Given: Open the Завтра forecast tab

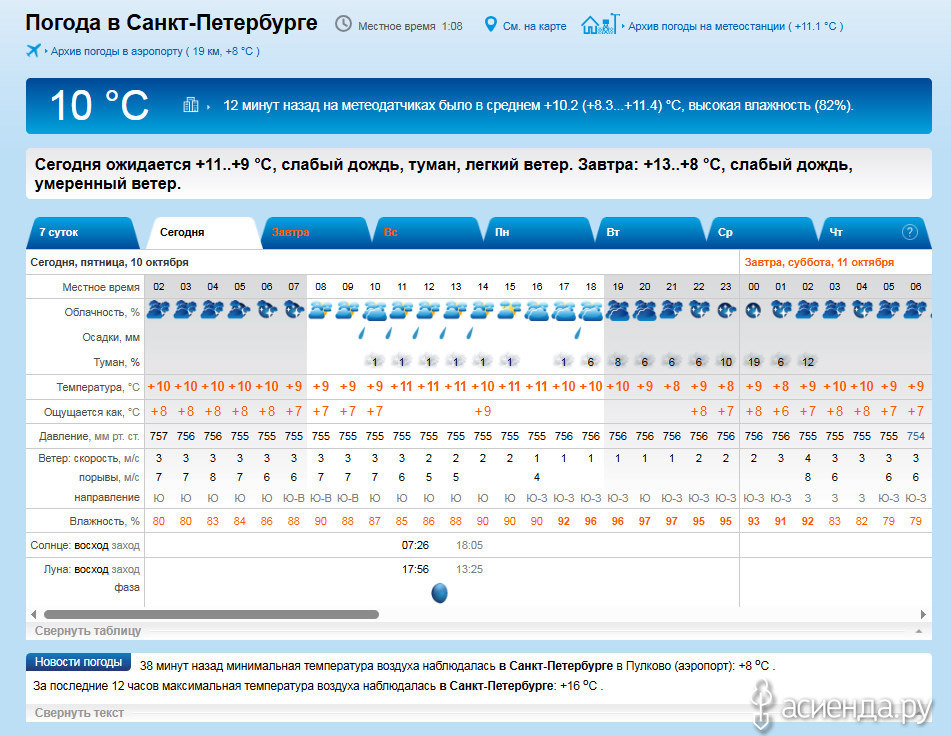Looking at the screenshot, I should point(291,232).
